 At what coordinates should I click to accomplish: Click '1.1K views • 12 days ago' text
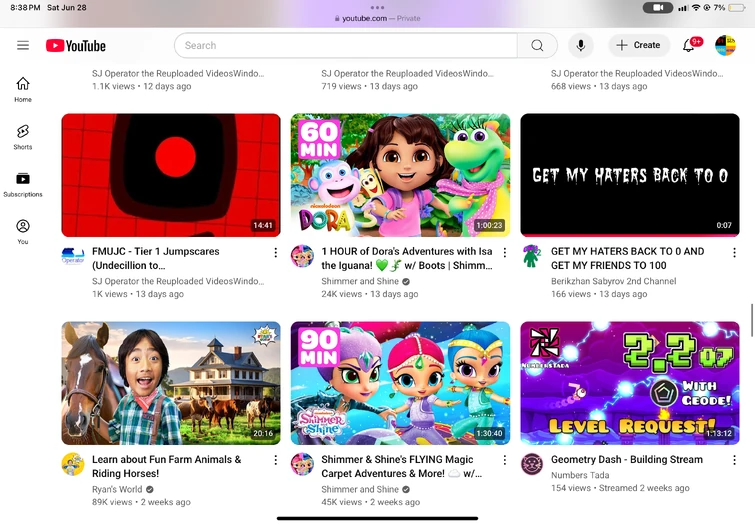(x=142, y=86)
